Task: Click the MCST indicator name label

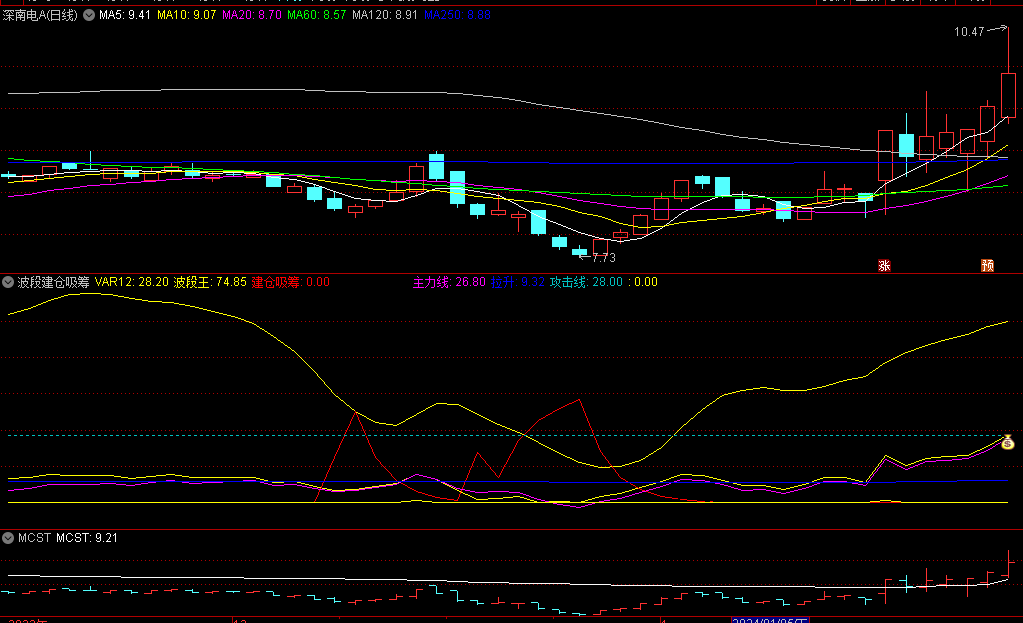Action: coord(35,538)
